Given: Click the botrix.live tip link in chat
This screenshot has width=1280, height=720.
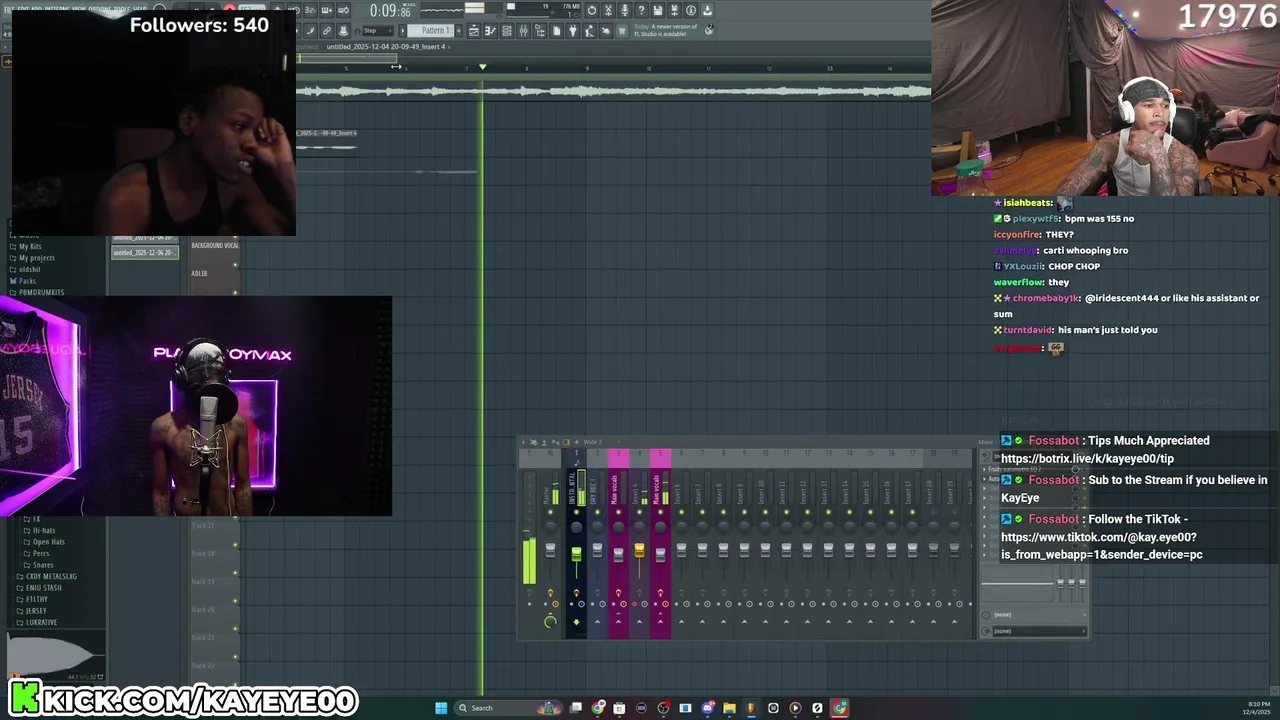Looking at the screenshot, I should [1087, 458].
